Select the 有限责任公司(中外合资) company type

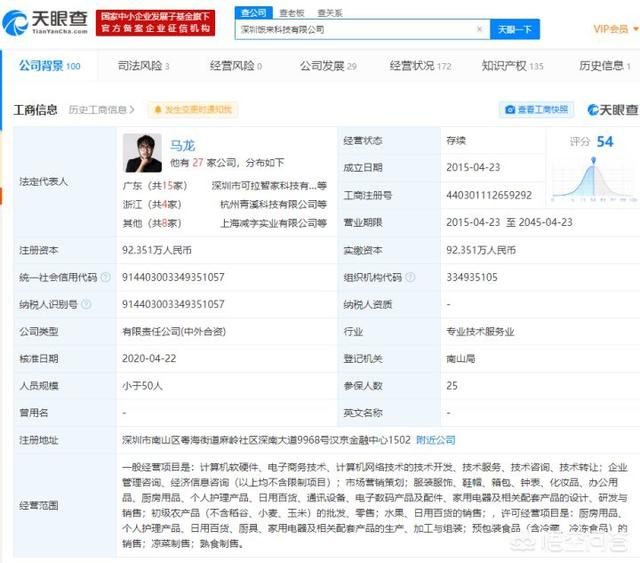click(174, 332)
